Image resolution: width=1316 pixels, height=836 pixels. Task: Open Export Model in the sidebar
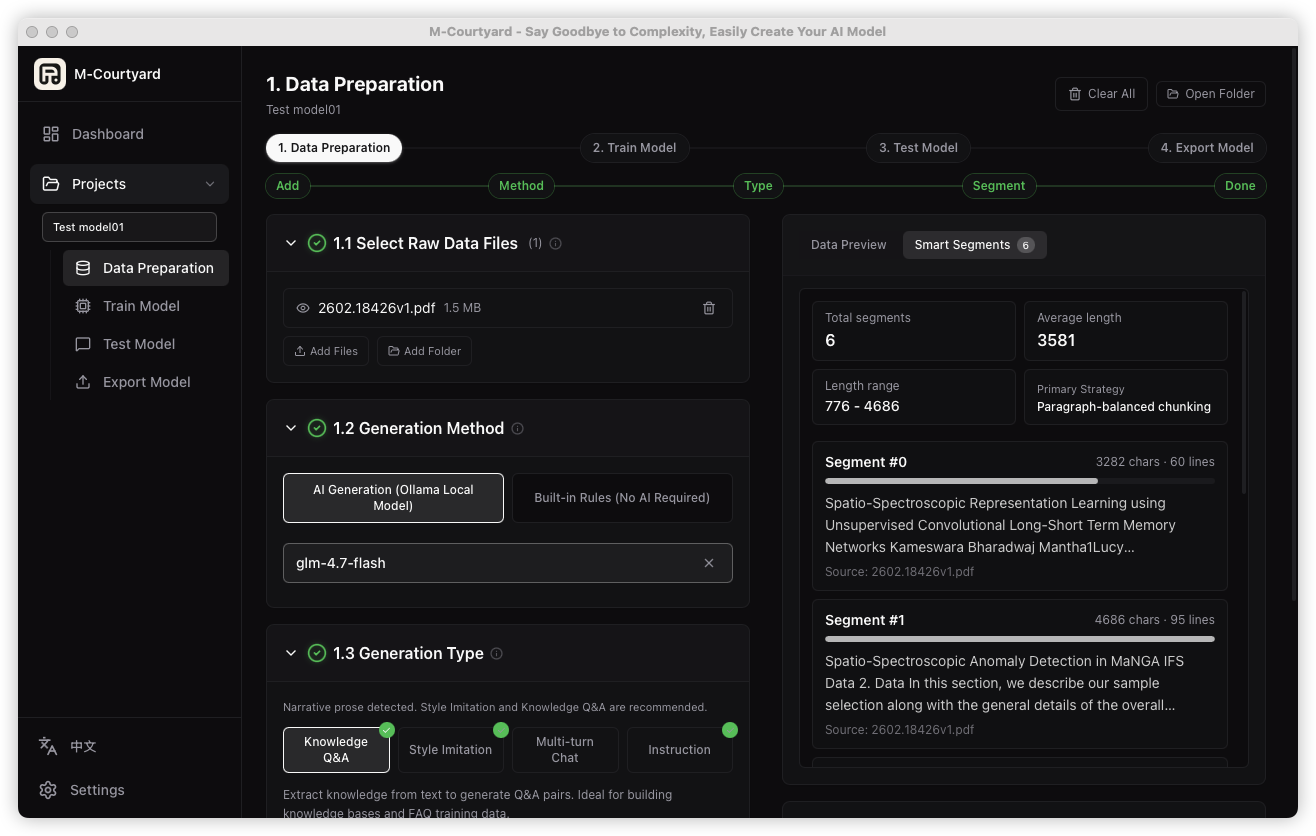pos(146,382)
